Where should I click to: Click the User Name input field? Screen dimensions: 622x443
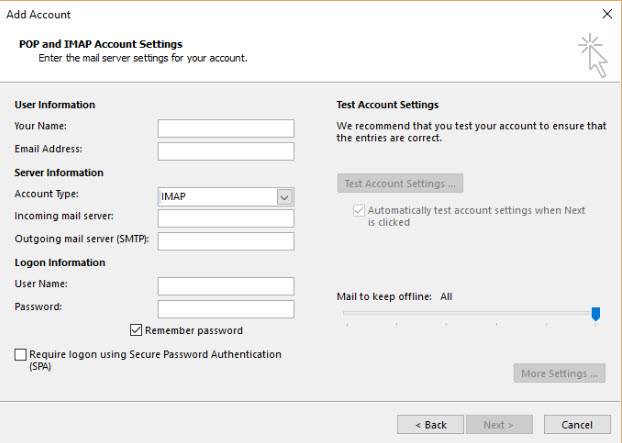(226, 287)
